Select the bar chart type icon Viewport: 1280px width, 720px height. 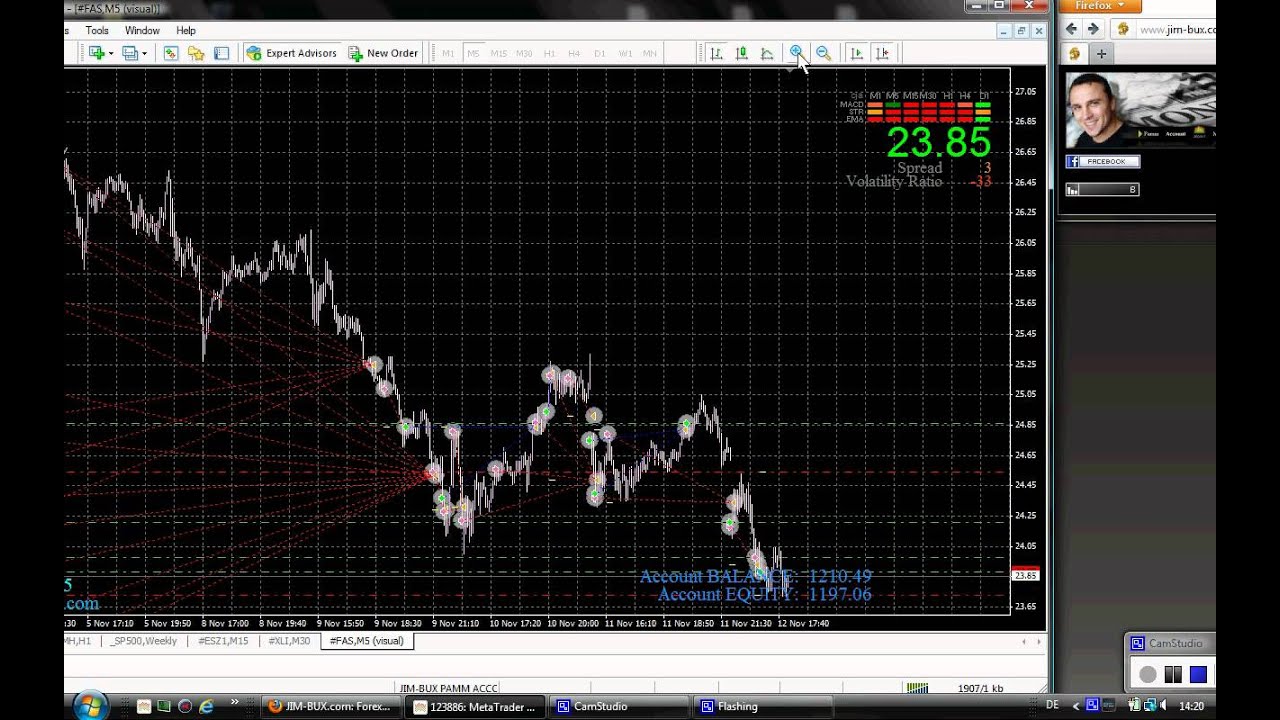(716, 53)
